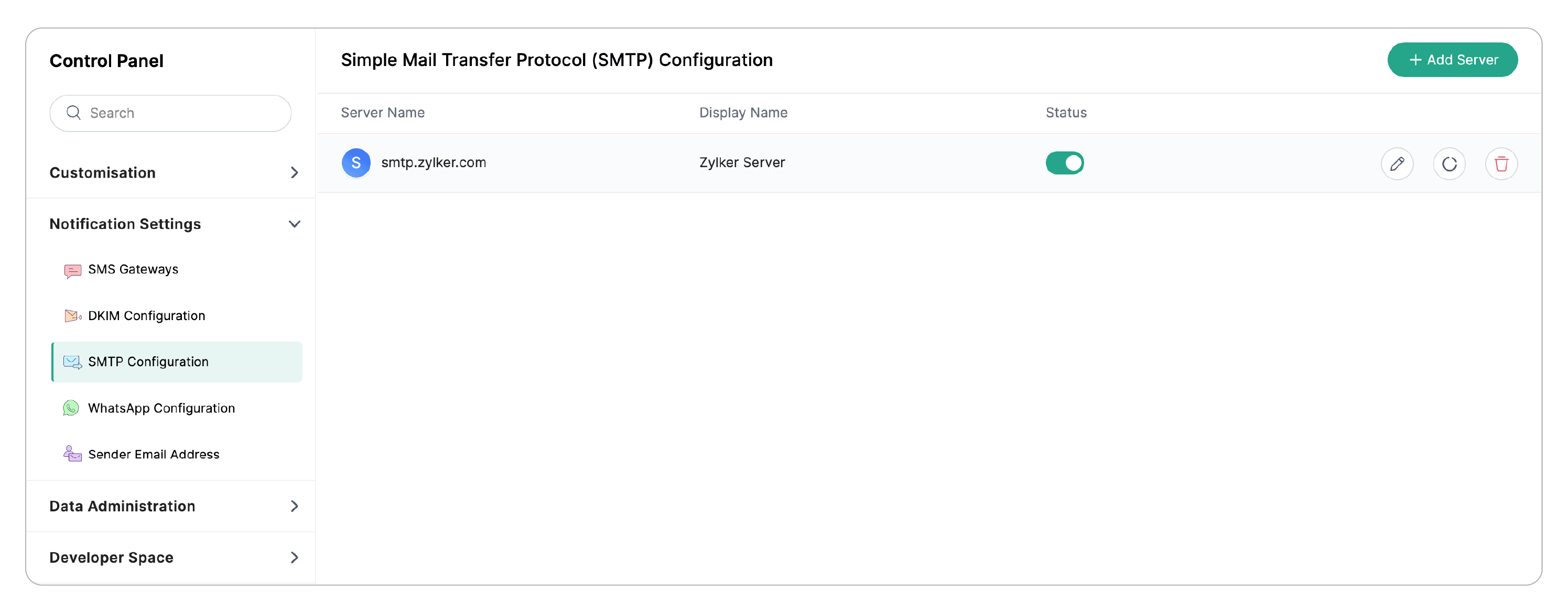Expand the Data Administration section
The width and height of the screenshot is (1568, 613).
[294, 506]
